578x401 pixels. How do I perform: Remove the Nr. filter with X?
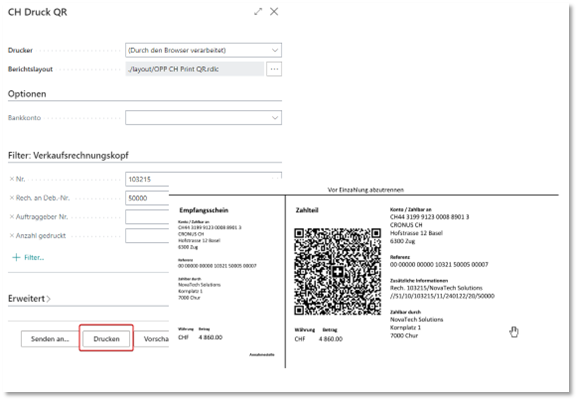click(12, 179)
